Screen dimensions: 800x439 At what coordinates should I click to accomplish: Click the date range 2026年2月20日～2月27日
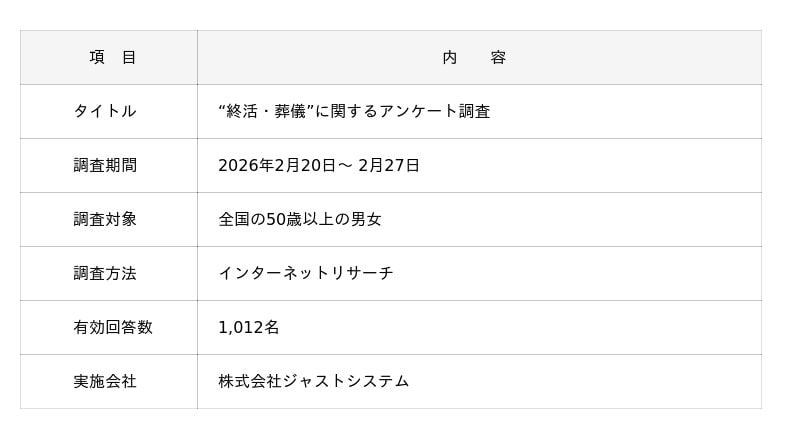pyautogui.click(x=319, y=165)
